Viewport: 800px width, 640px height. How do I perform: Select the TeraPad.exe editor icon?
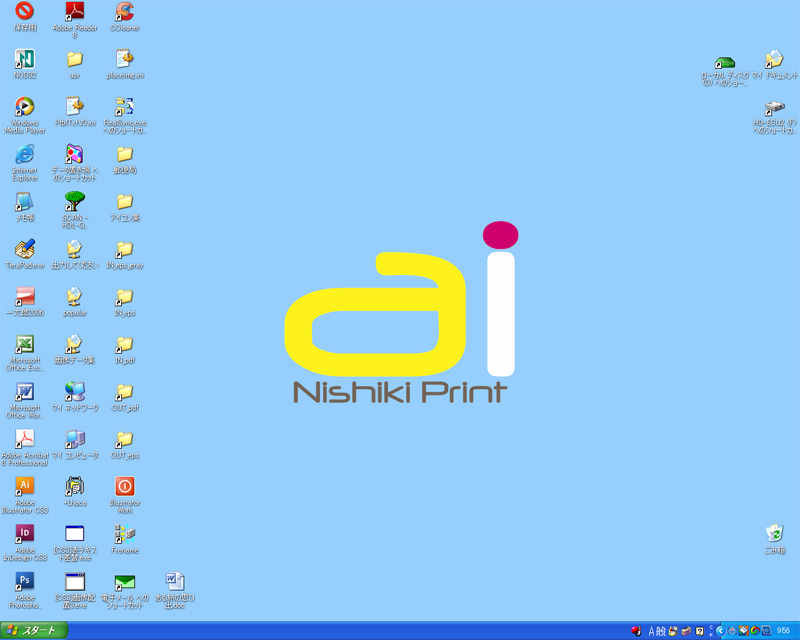[25, 249]
